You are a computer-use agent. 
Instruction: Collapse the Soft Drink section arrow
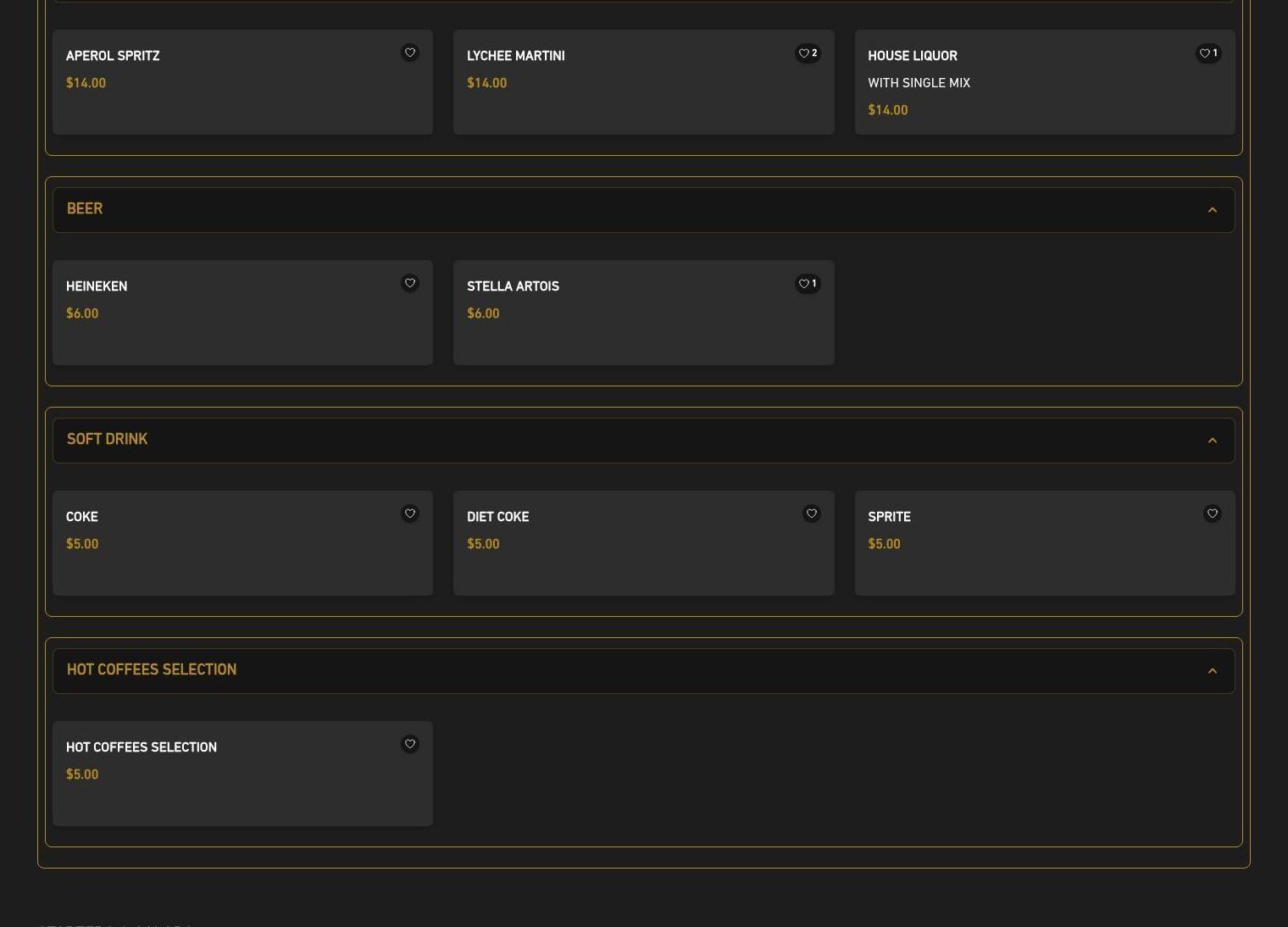pyautogui.click(x=1212, y=441)
